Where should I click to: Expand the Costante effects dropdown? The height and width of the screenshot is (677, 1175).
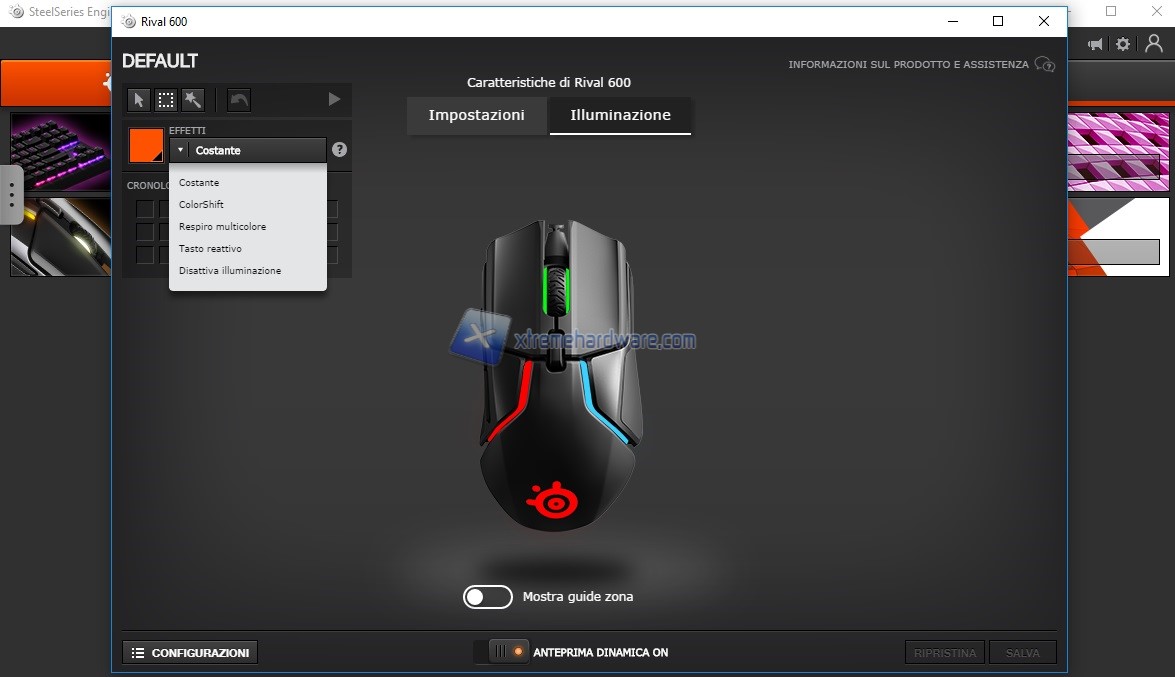tap(248, 150)
